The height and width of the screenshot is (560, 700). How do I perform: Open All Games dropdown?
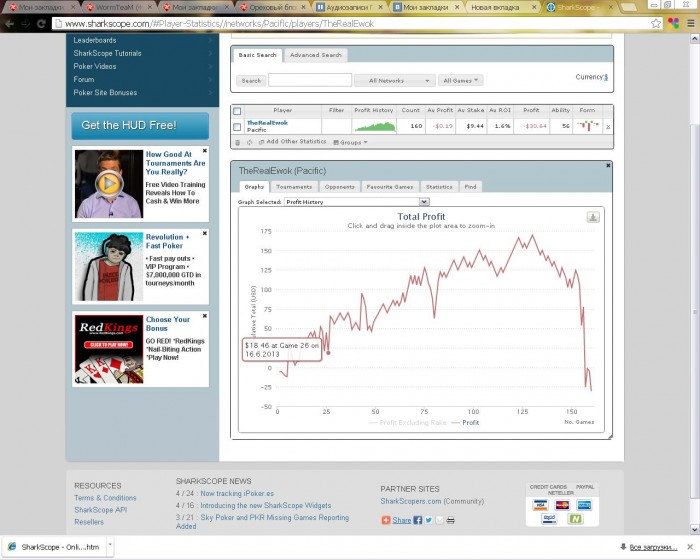click(461, 81)
